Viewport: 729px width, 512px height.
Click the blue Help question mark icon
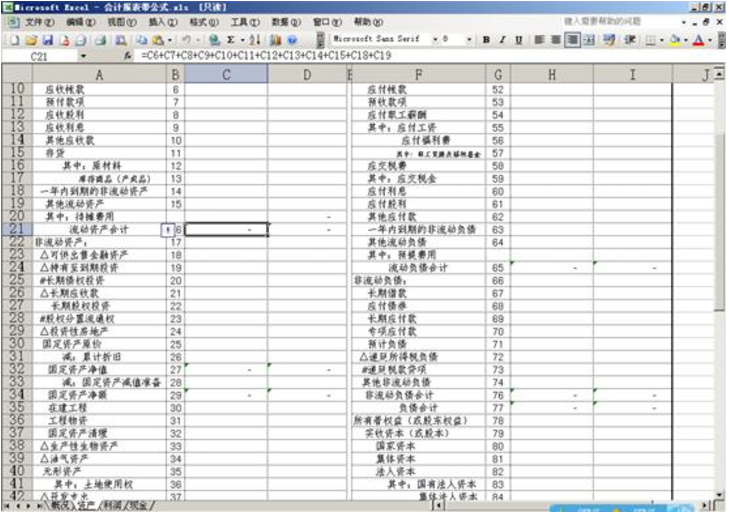pos(292,40)
